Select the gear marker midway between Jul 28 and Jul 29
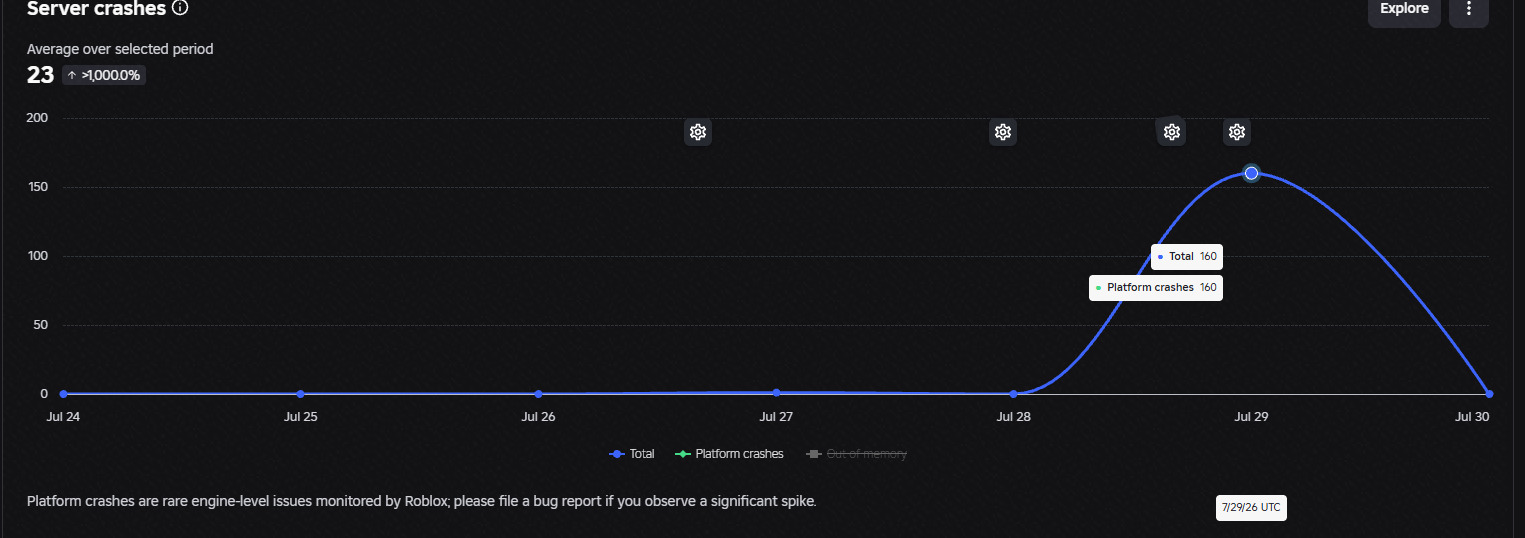Screen dimensions: 1525x538 click(x=1172, y=132)
